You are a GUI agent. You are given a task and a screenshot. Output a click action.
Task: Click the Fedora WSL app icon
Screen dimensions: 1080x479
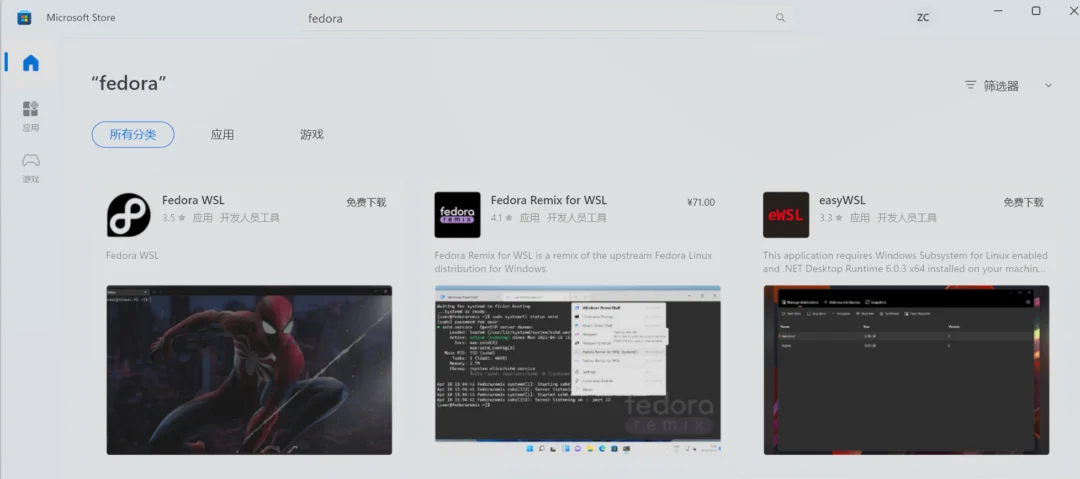click(129, 214)
